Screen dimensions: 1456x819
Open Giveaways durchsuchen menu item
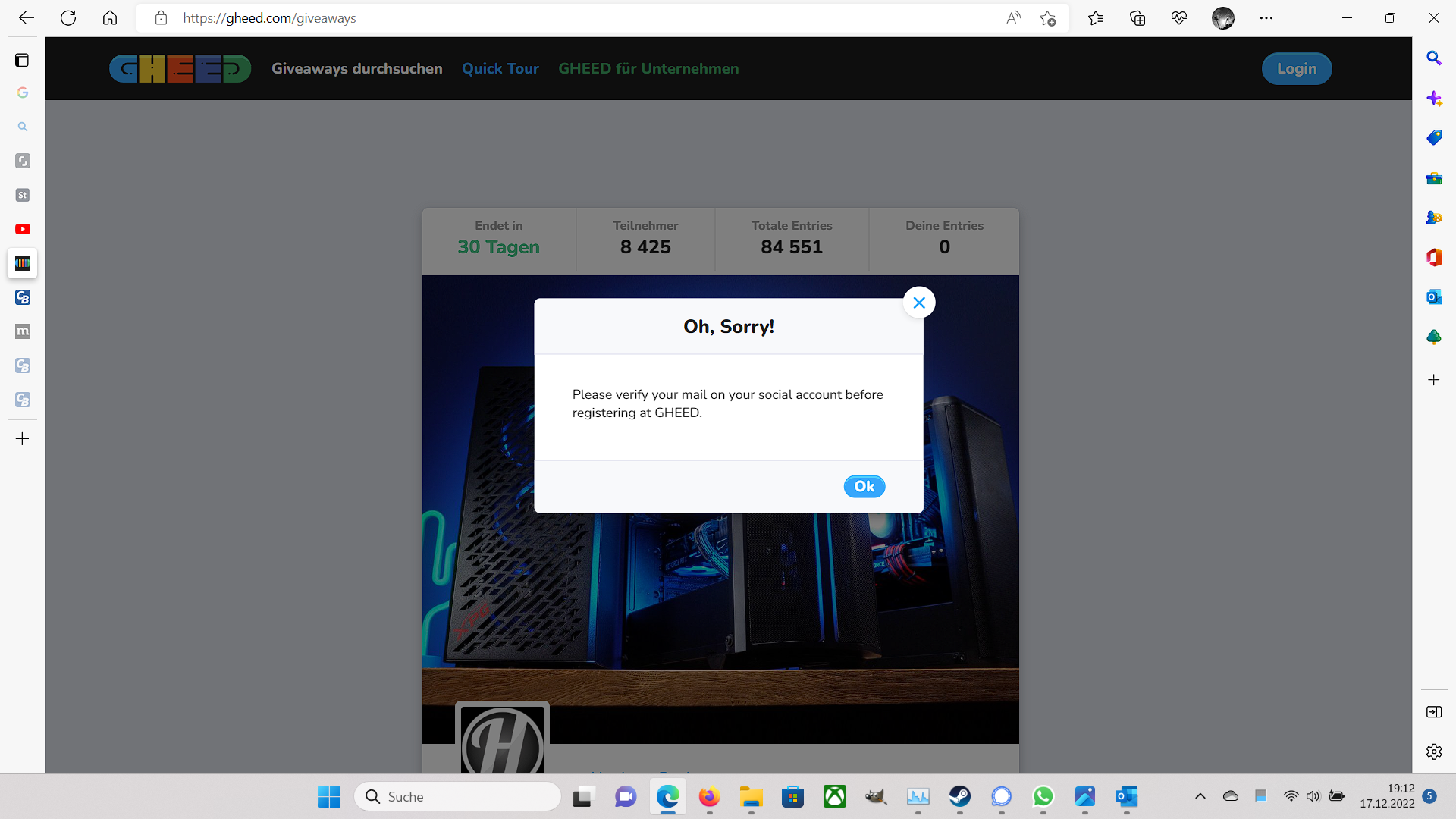[356, 68]
